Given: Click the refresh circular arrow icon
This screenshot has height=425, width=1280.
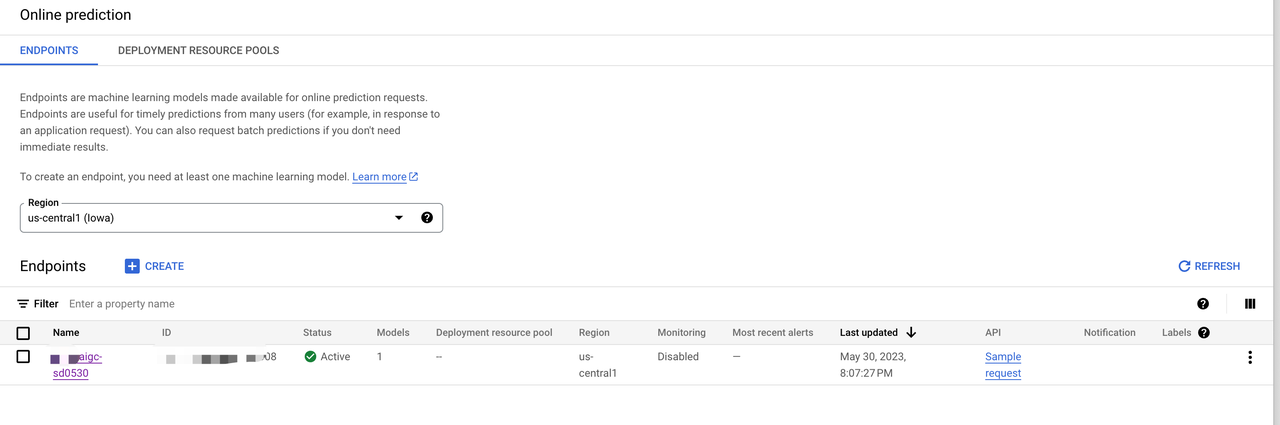Looking at the screenshot, I should (x=1184, y=266).
